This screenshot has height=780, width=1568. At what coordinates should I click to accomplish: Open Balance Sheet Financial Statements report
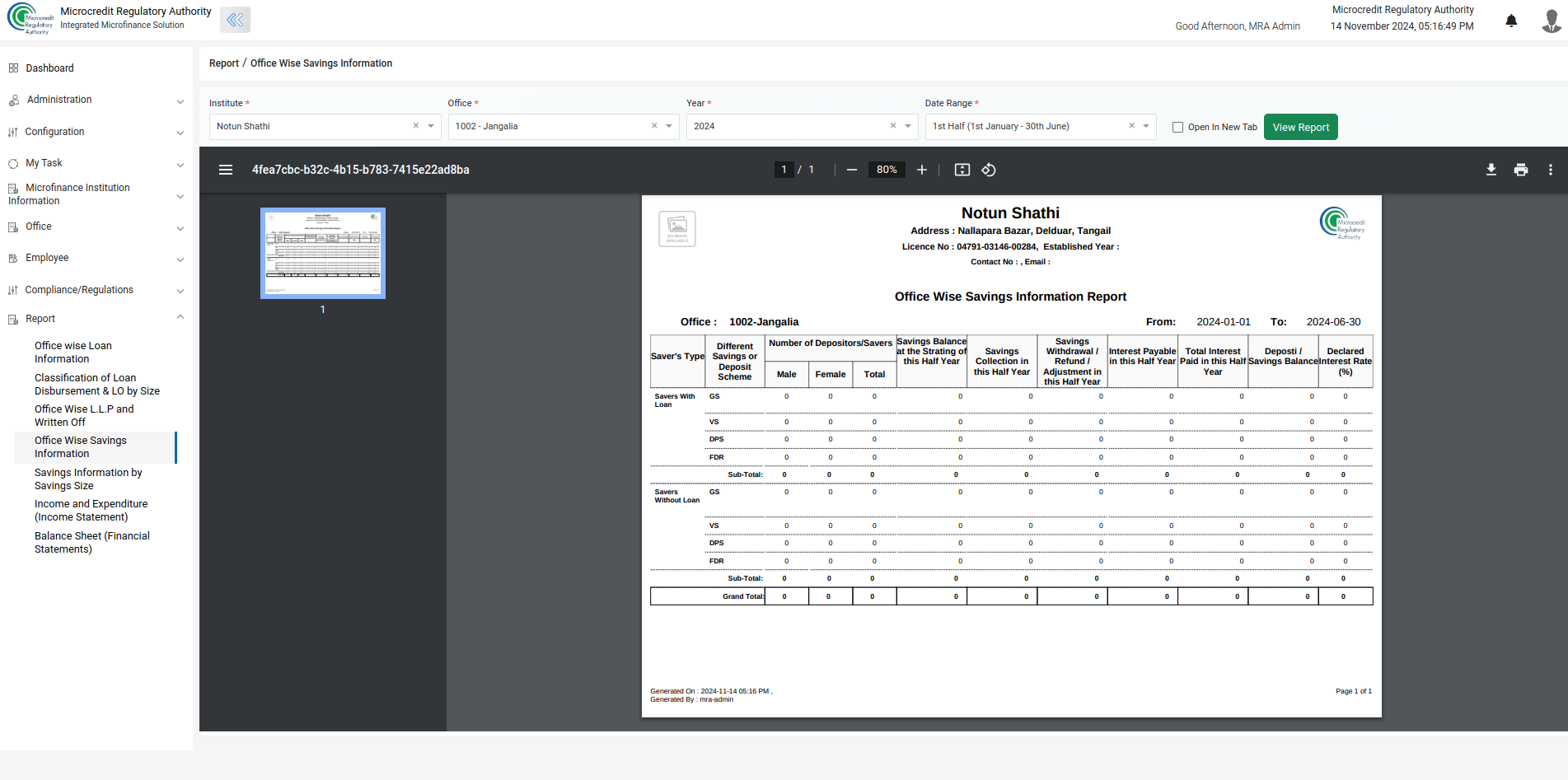[x=92, y=543]
